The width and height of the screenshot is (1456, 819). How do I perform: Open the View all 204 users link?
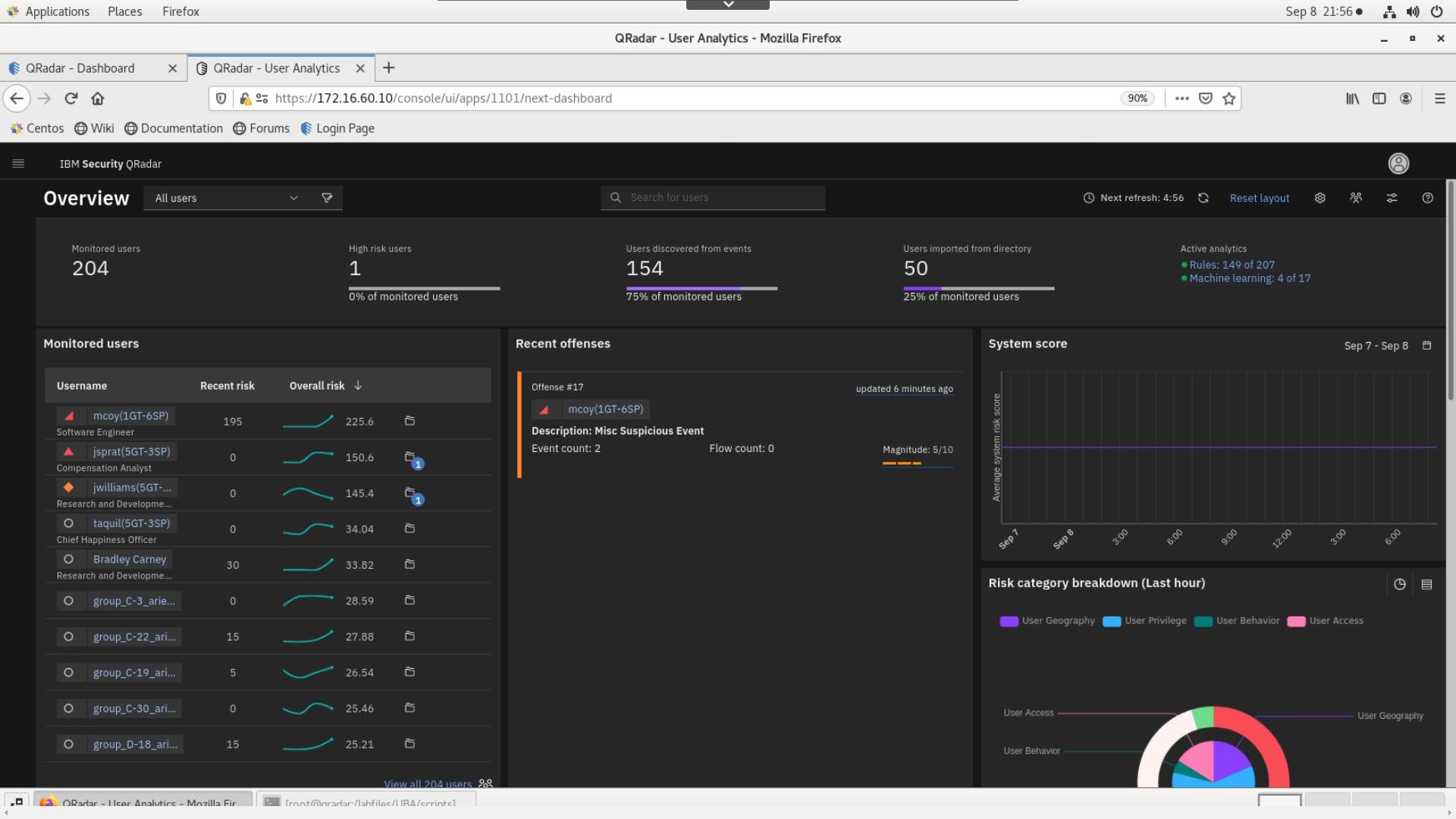[428, 783]
